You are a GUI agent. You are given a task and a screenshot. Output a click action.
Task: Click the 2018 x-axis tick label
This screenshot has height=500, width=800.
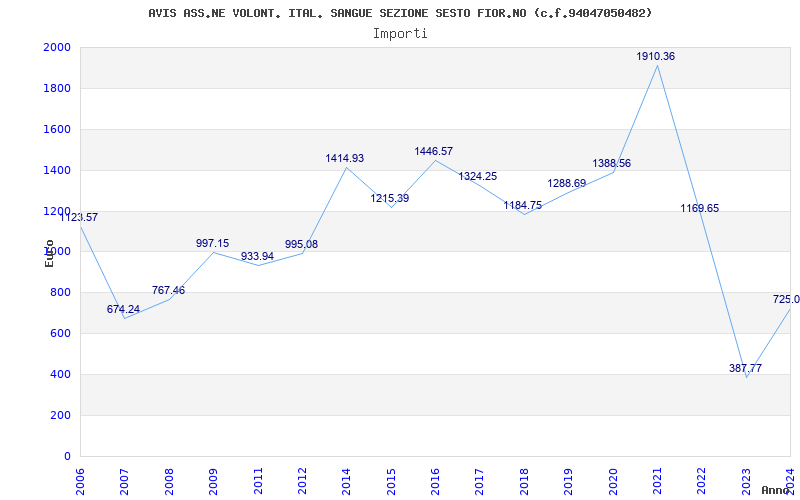524,479
